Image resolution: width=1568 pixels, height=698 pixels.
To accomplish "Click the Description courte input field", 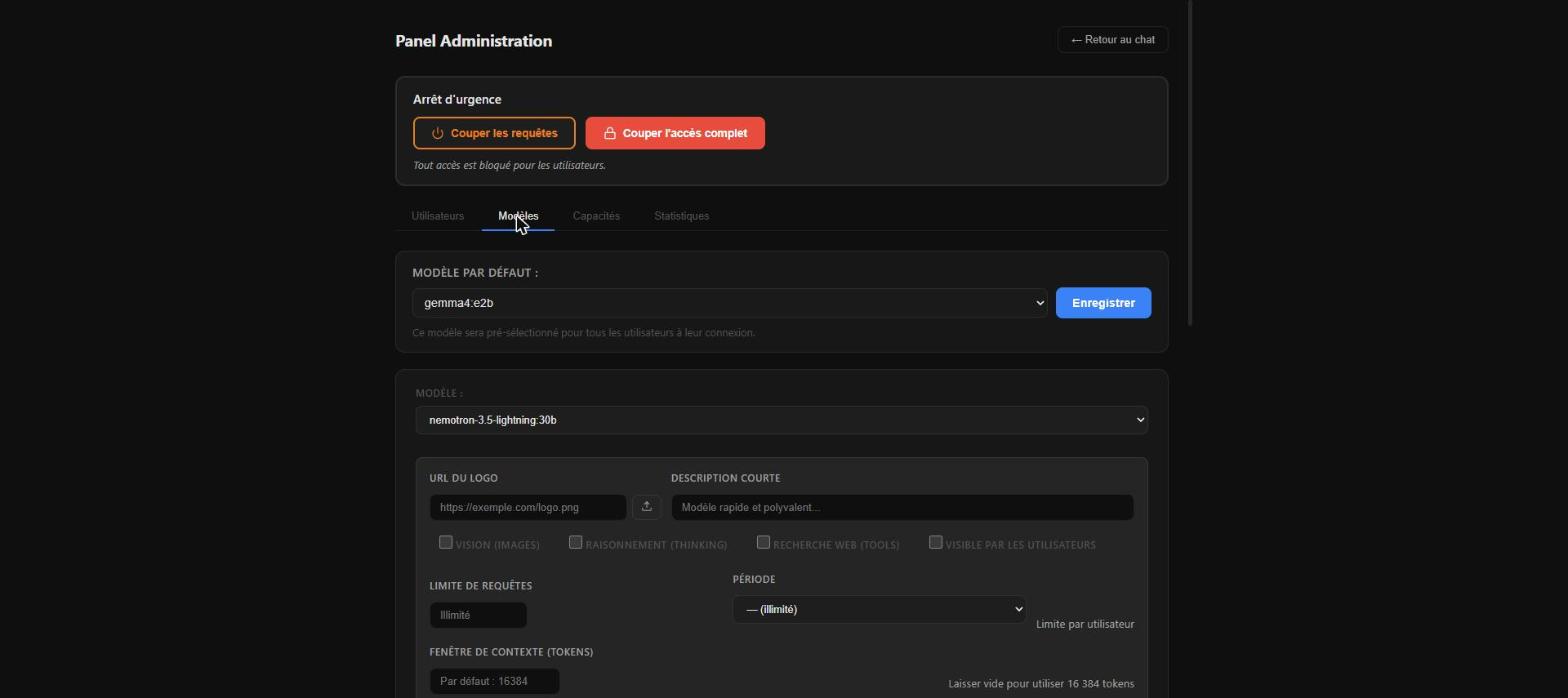I will pos(902,507).
